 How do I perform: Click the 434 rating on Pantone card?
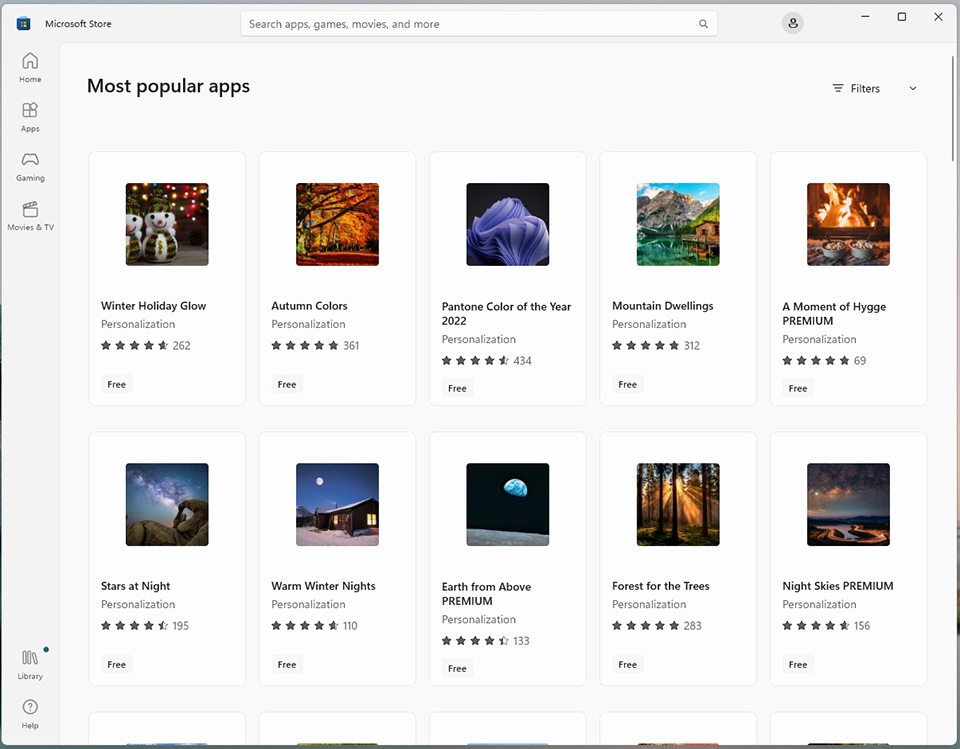point(522,361)
